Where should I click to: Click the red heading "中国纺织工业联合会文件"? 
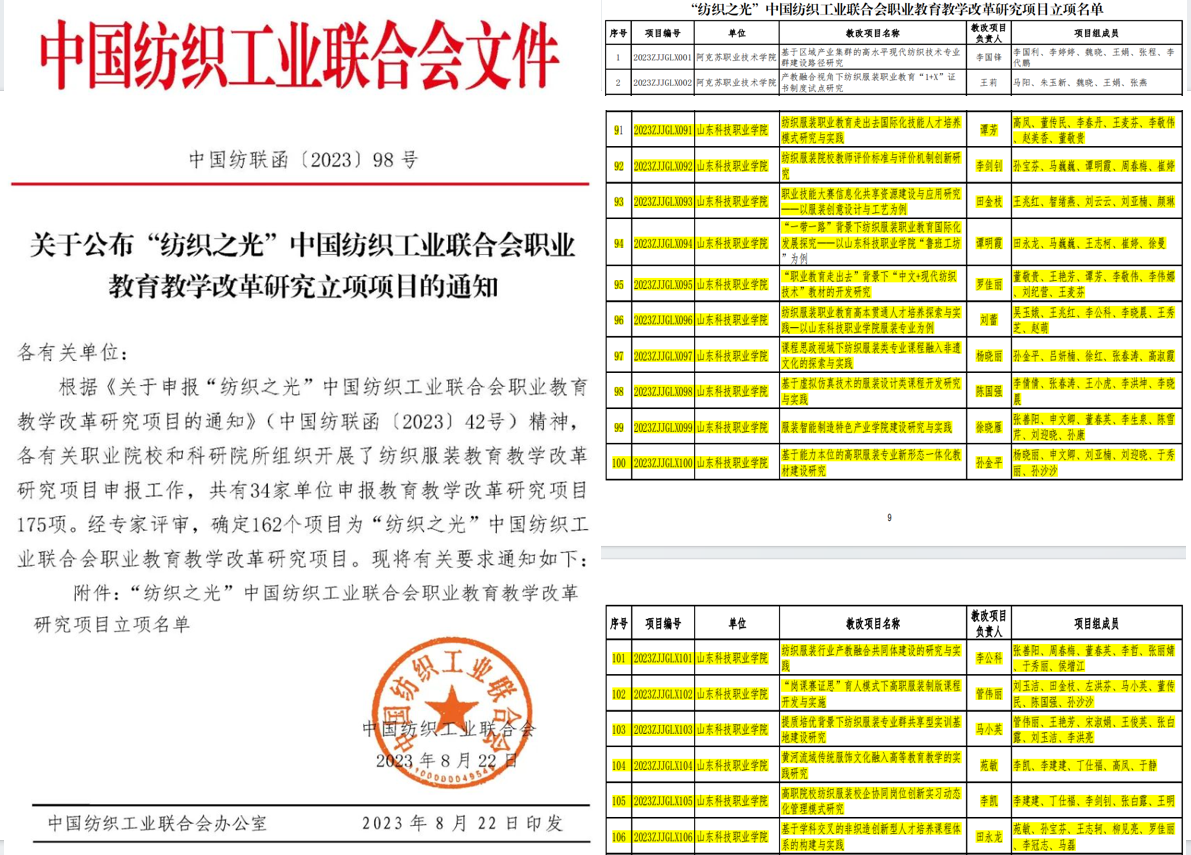coord(299,56)
